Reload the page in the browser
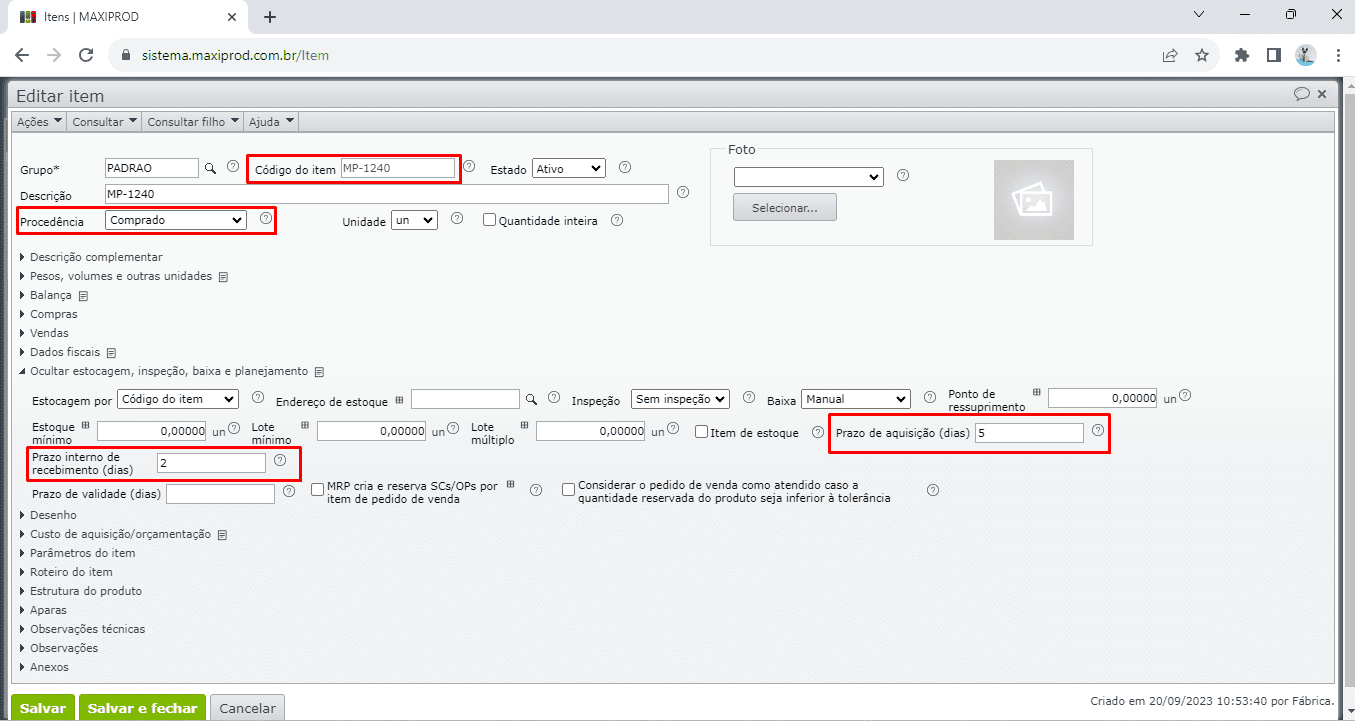Image resolution: width=1355 pixels, height=721 pixels. coord(86,56)
